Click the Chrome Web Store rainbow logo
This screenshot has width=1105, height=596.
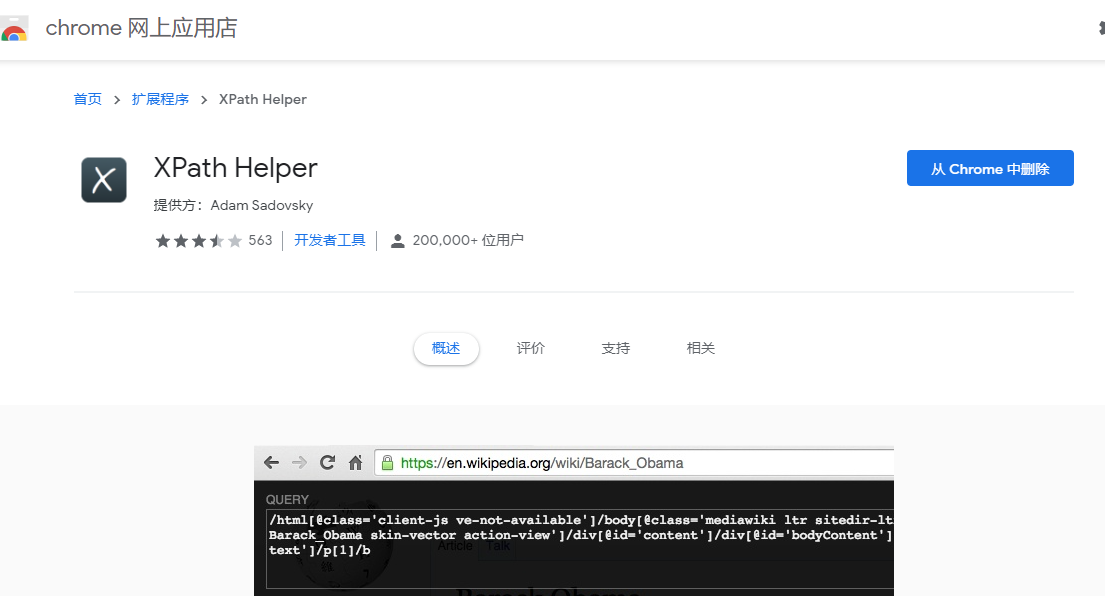(13, 29)
